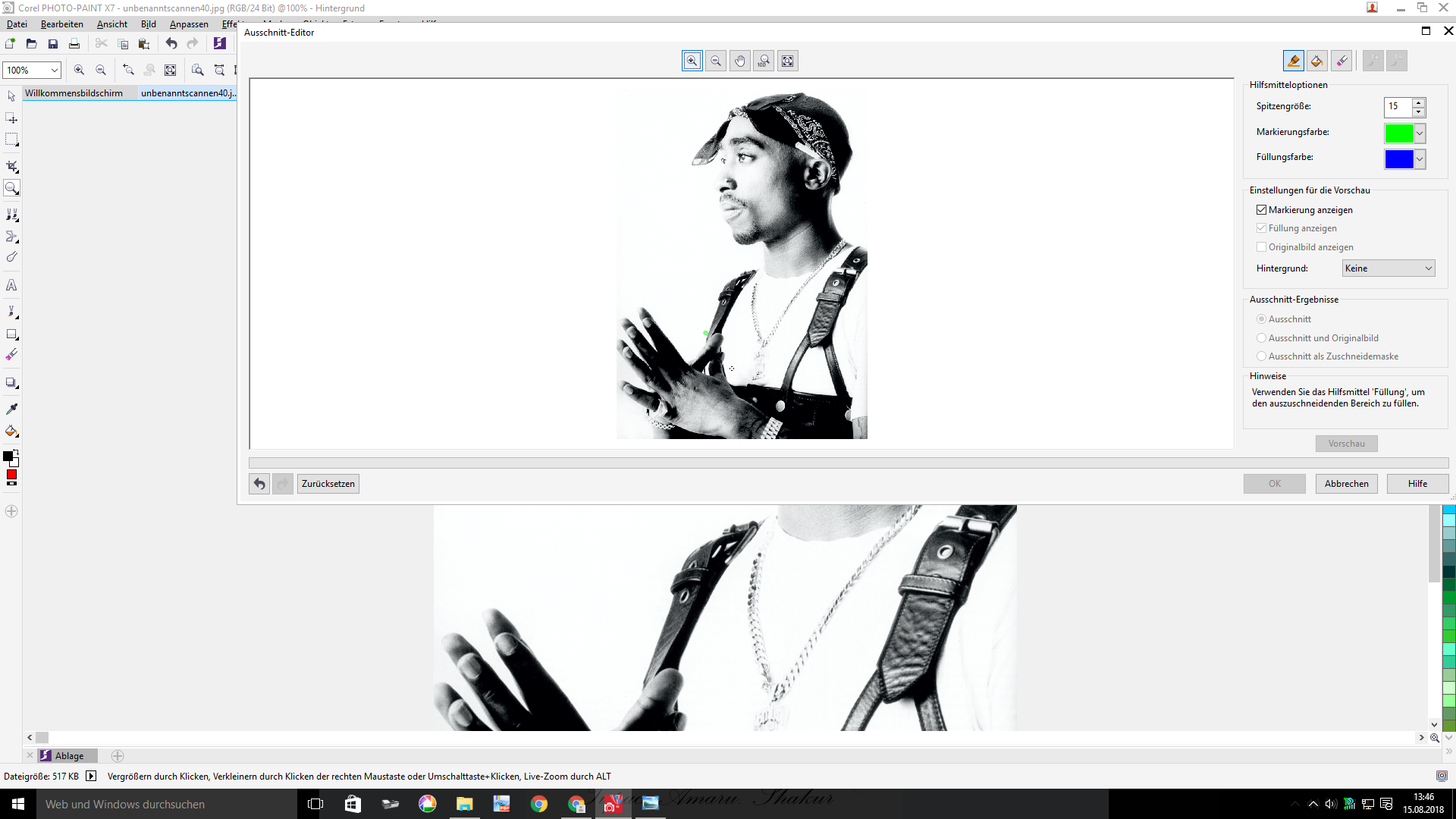This screenshot has width=1456, height=819.
Task: Click the Hilfe button
Action: (1418, 484)
